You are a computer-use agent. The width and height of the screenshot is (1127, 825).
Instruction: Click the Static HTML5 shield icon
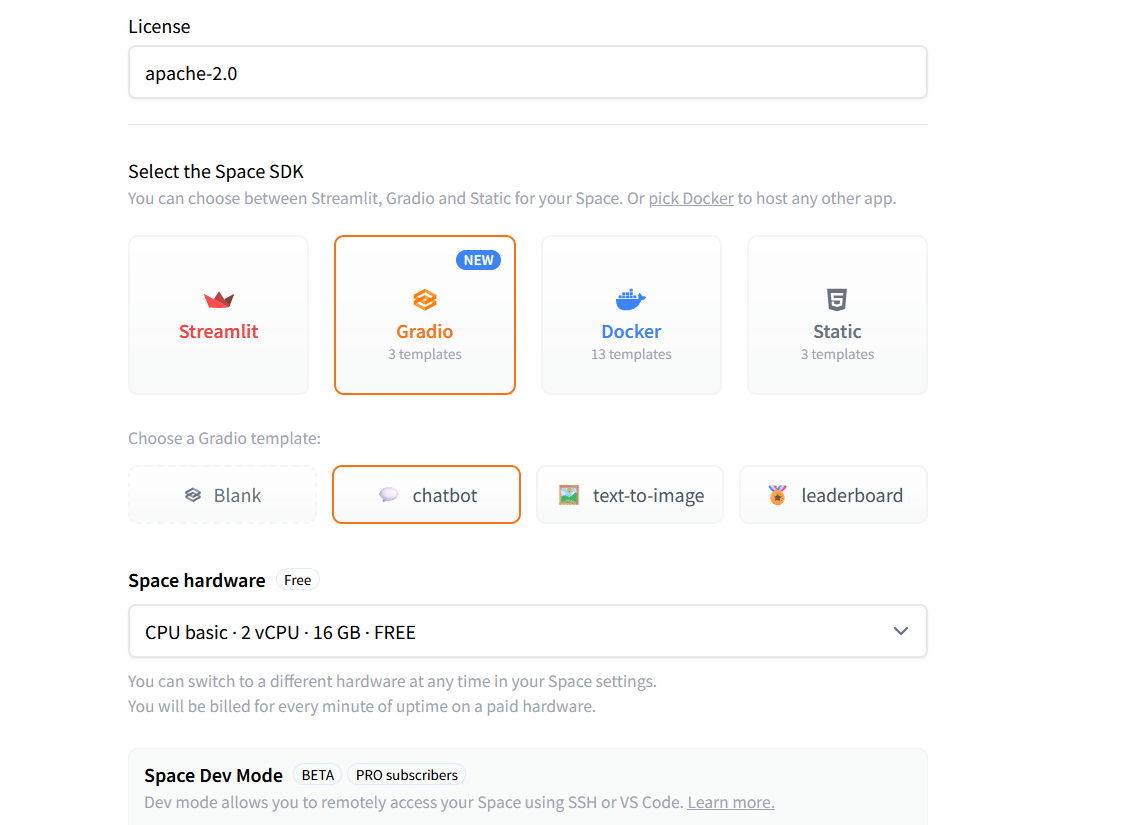837,299
